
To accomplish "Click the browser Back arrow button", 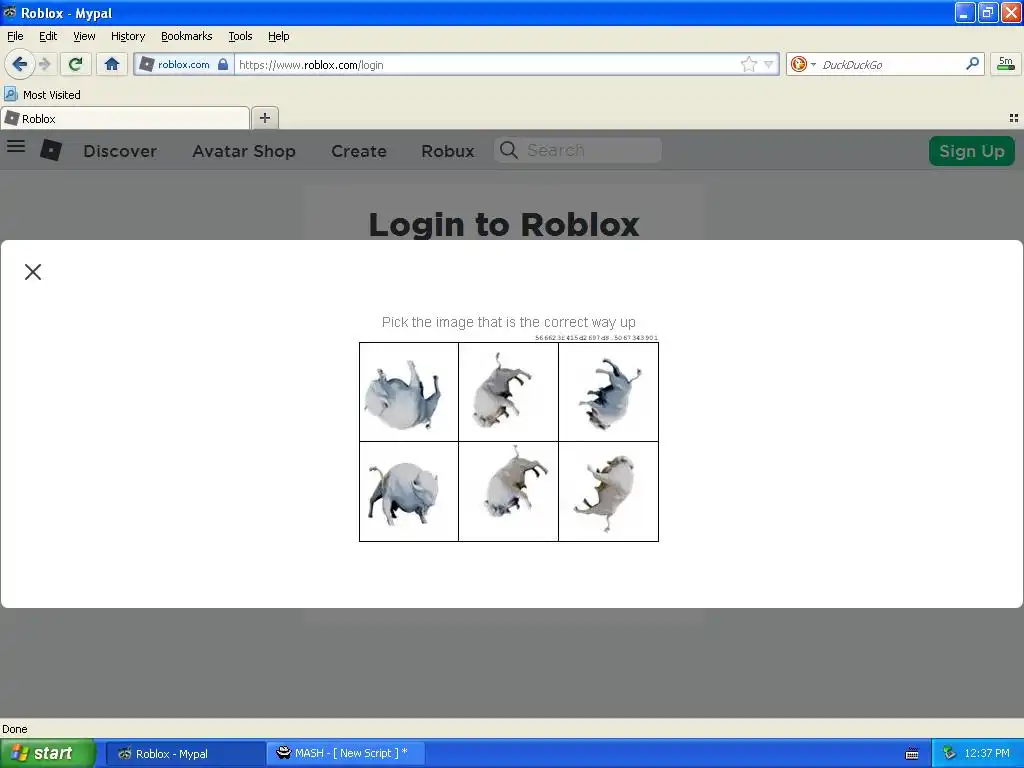I will click(19, 64).
